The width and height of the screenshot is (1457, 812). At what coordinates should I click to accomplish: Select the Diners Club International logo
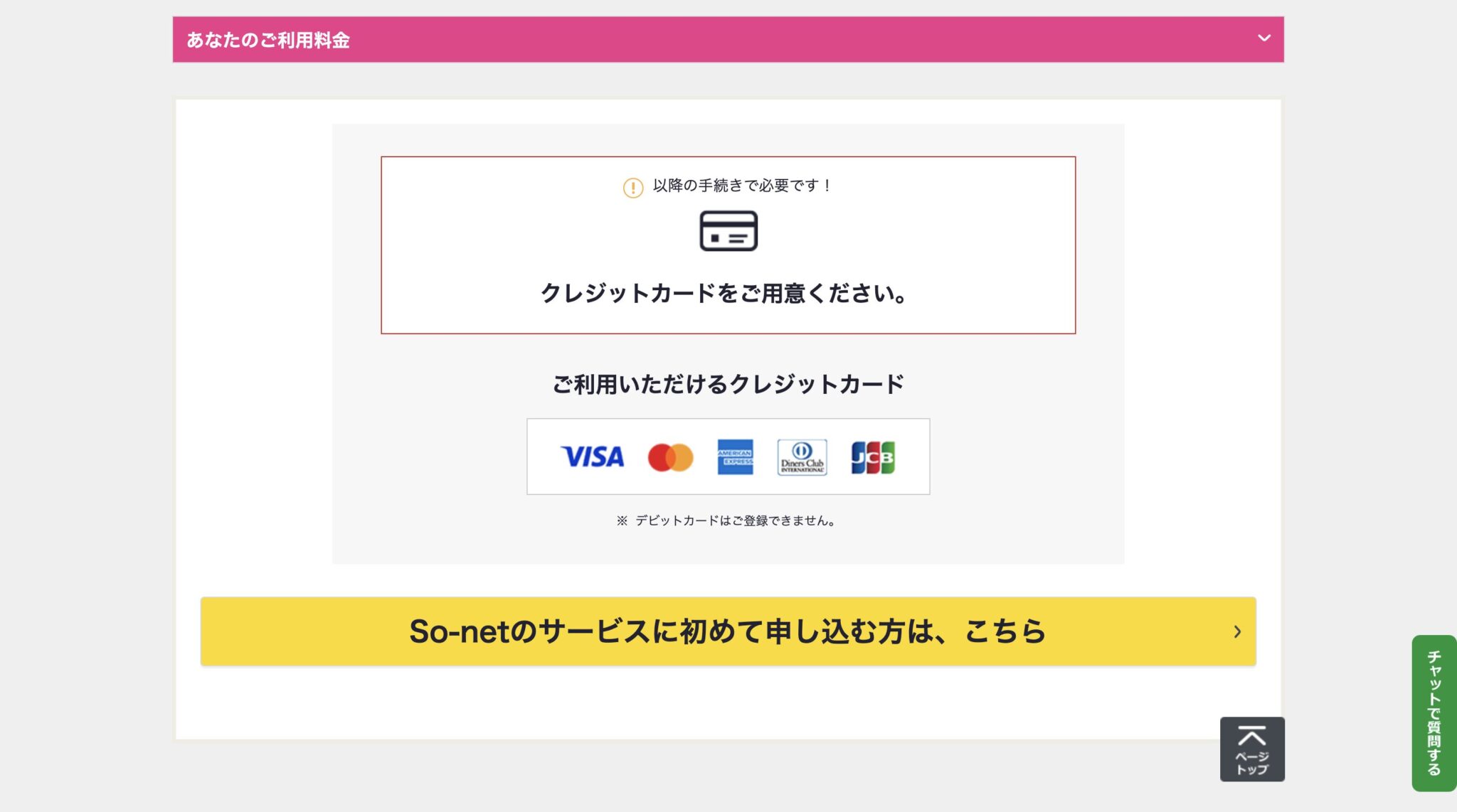point(802,457)
